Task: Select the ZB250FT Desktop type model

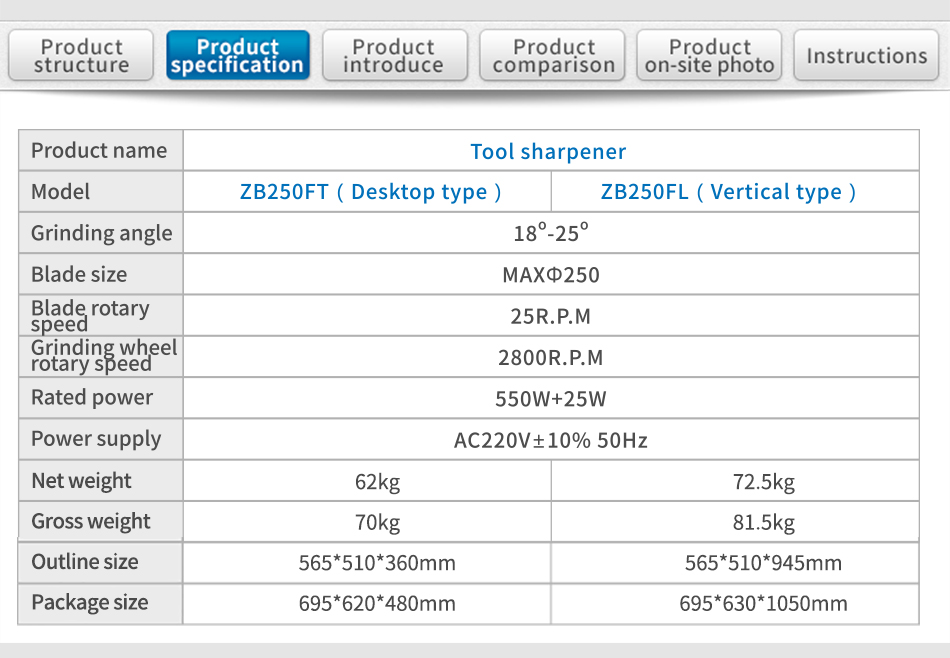Action: (370, 192)
